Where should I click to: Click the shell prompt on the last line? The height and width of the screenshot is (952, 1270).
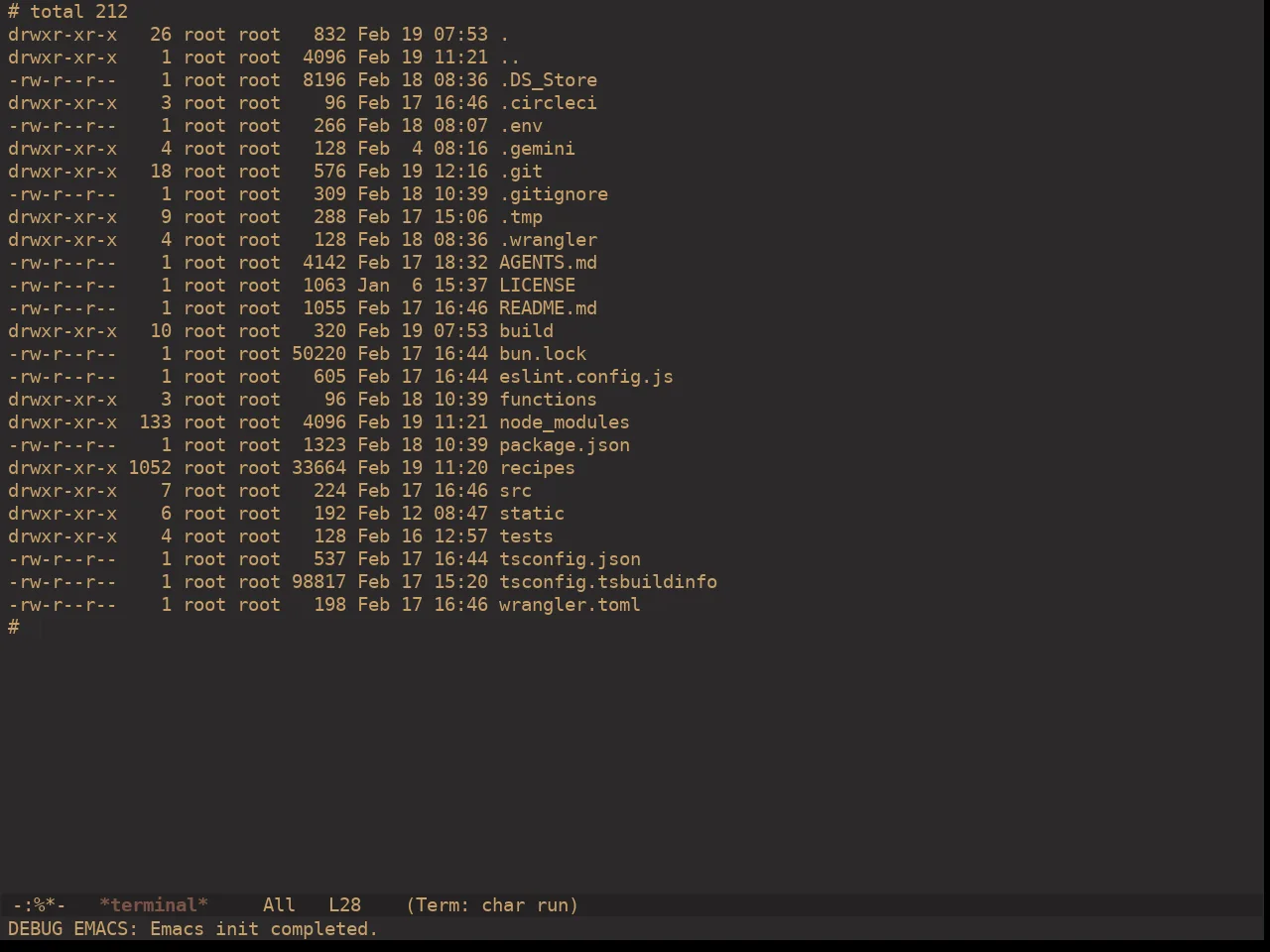[14, 627]
